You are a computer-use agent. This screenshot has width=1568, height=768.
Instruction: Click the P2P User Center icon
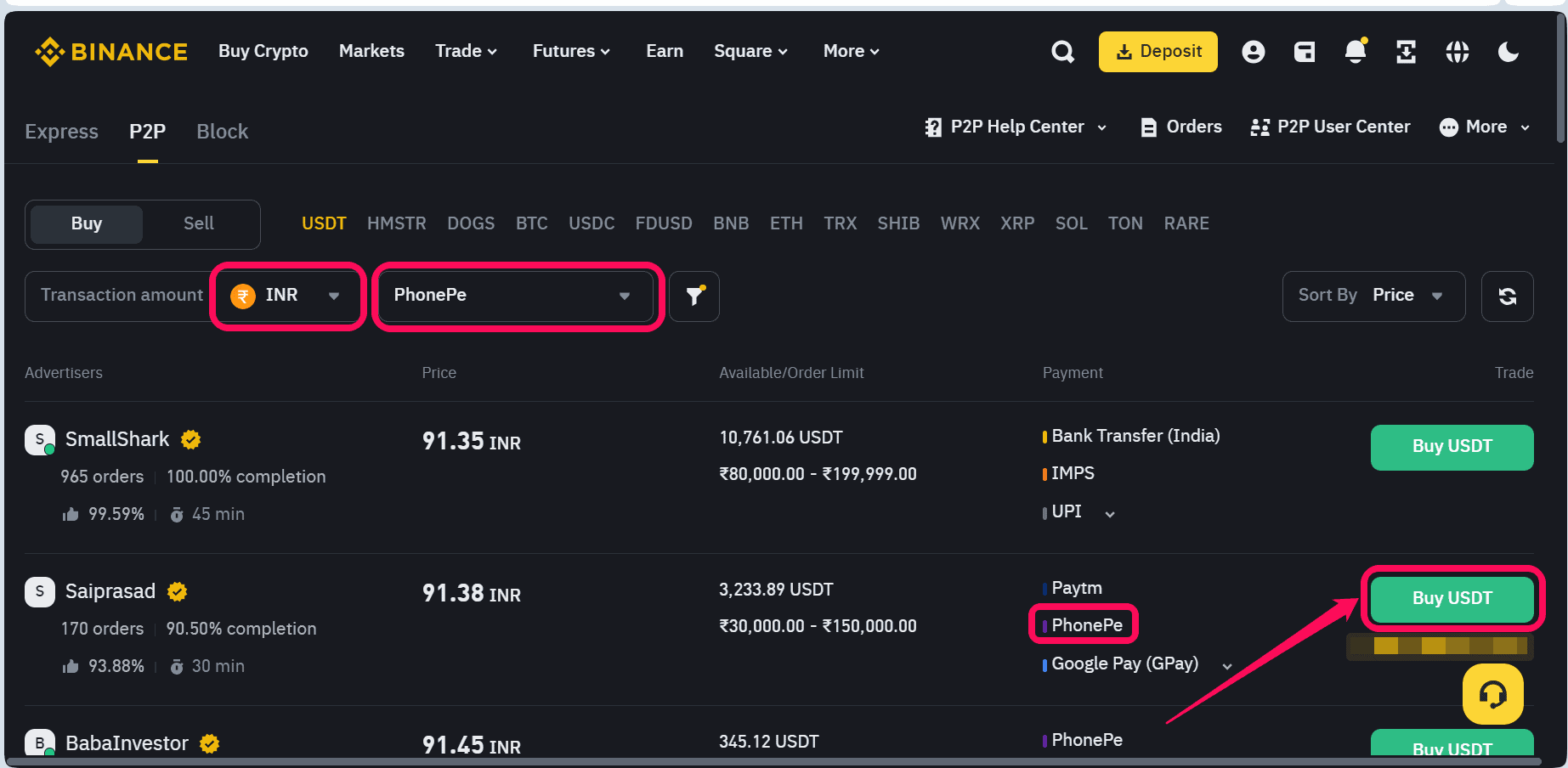(x=1259, y=127)
